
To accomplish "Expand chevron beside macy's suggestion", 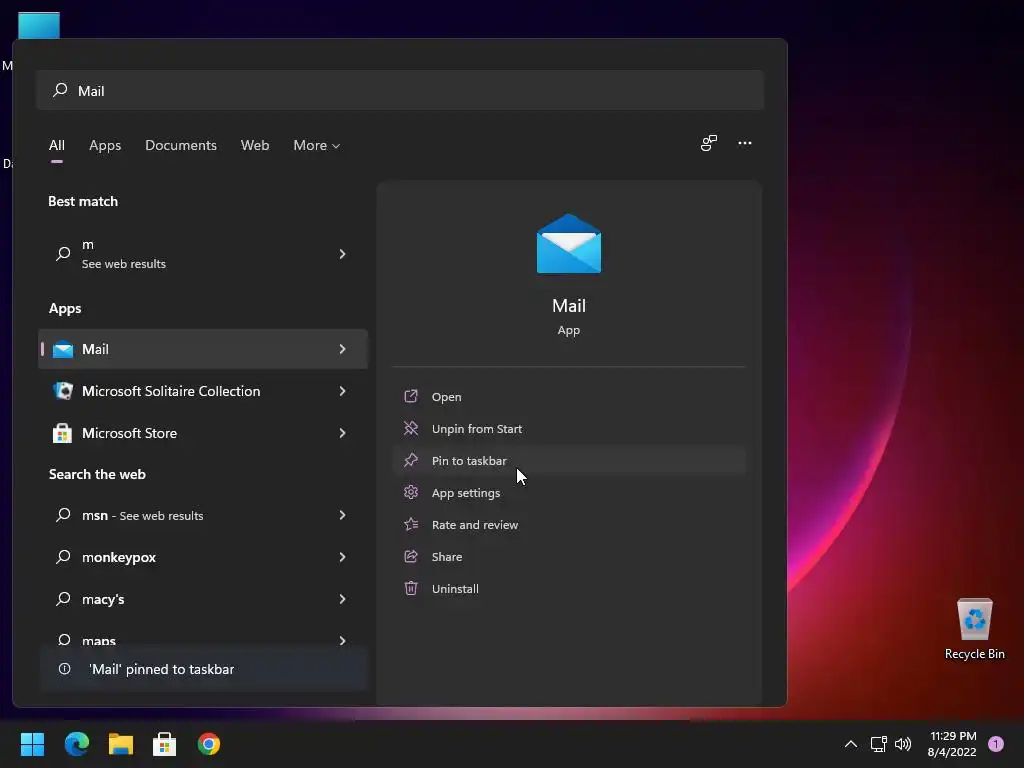I will click(342, 598).
